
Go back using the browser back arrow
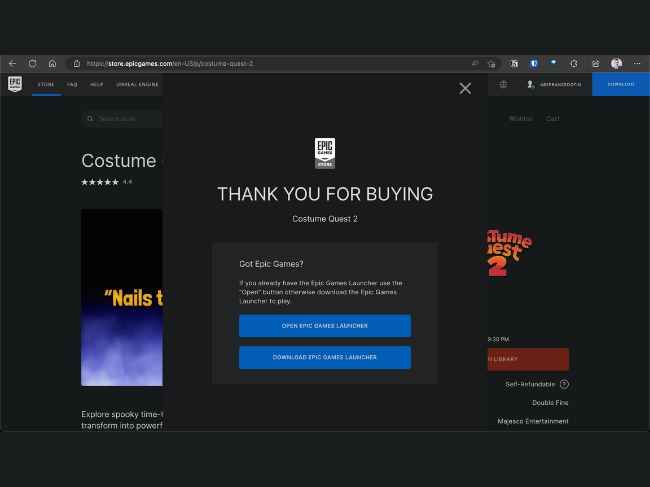[12, 63]
